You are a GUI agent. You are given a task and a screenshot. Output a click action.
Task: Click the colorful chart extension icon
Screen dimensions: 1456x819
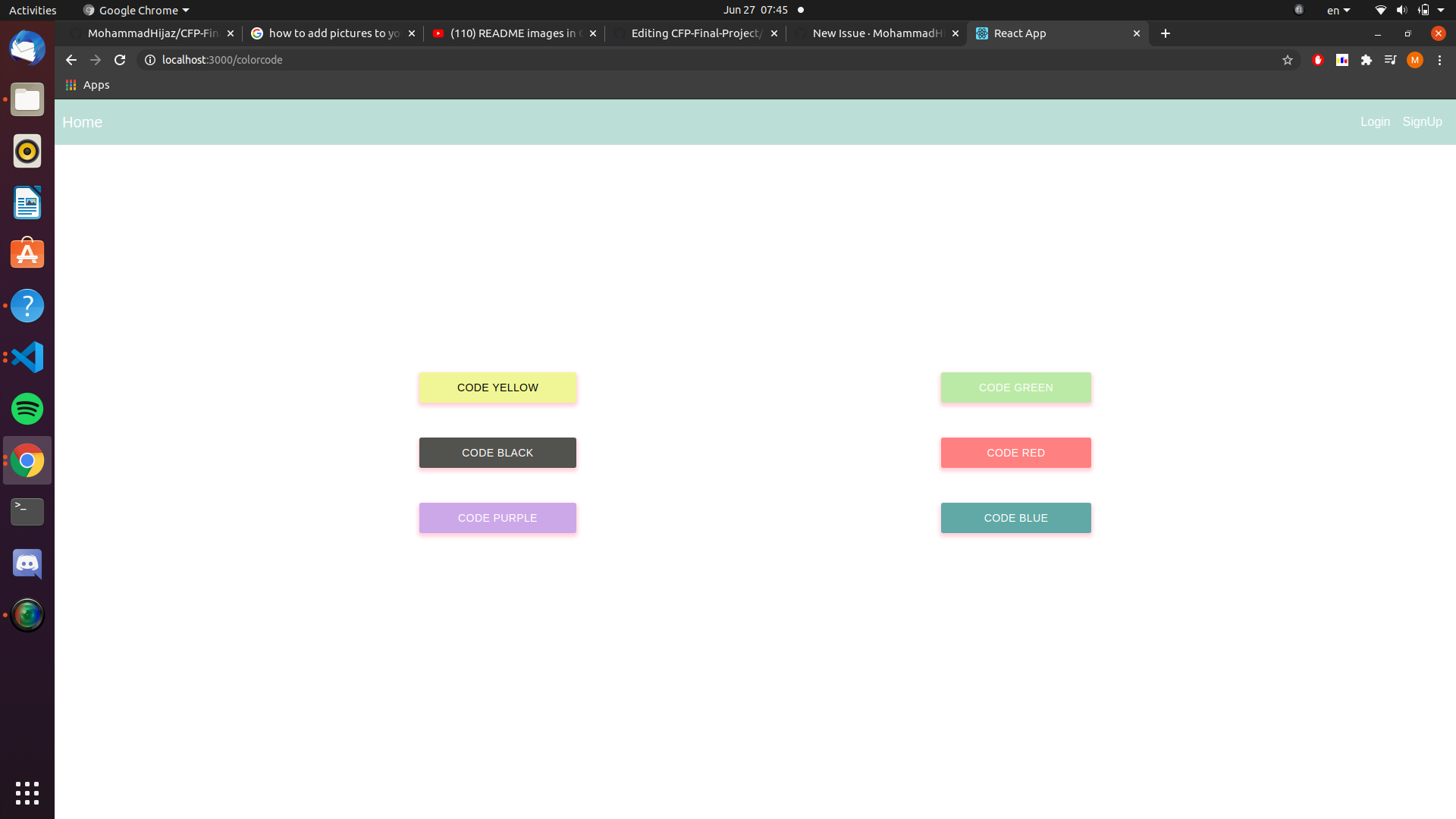point(1342,60)
